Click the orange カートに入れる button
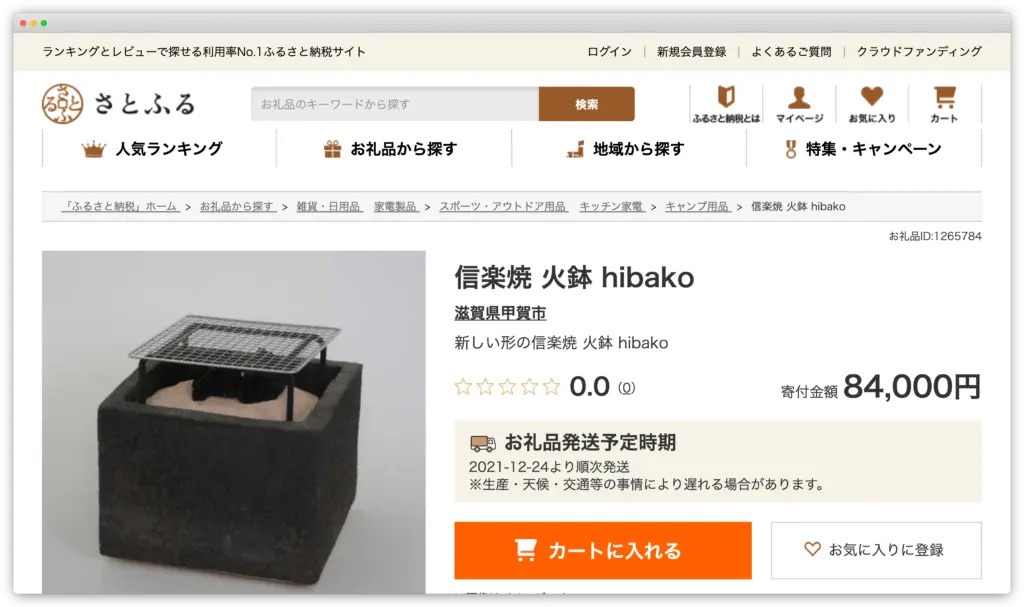This screenshot has height=607, width=1024. (603, 550)
